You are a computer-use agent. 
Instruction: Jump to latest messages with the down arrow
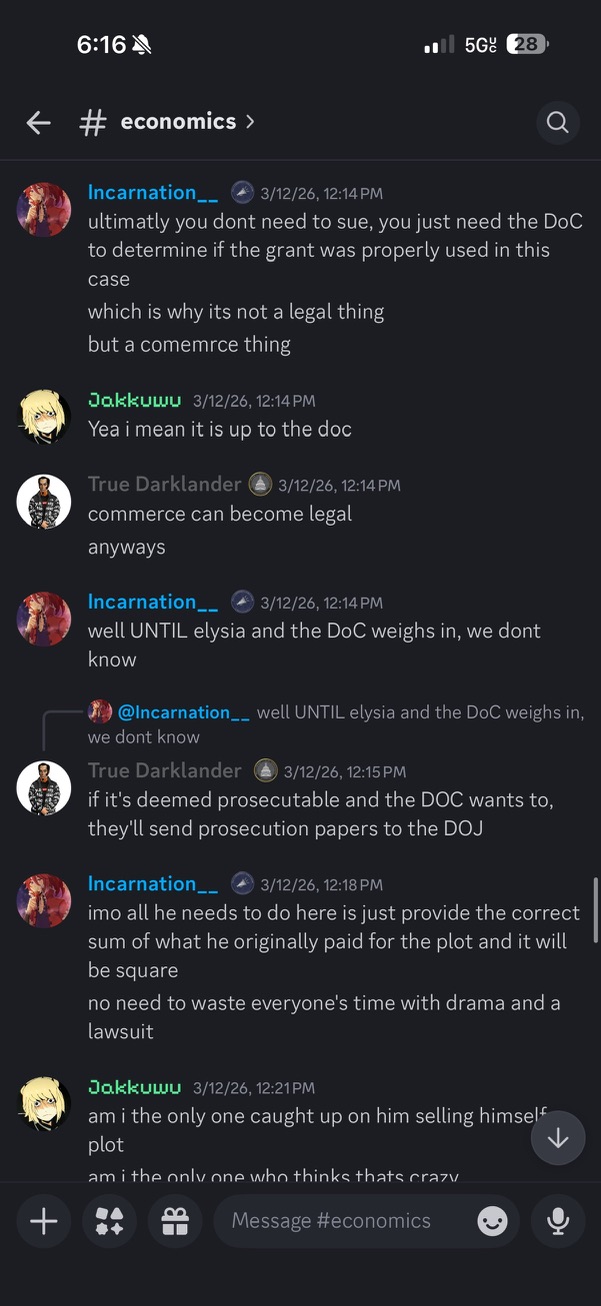click(x=557, y=1138)
